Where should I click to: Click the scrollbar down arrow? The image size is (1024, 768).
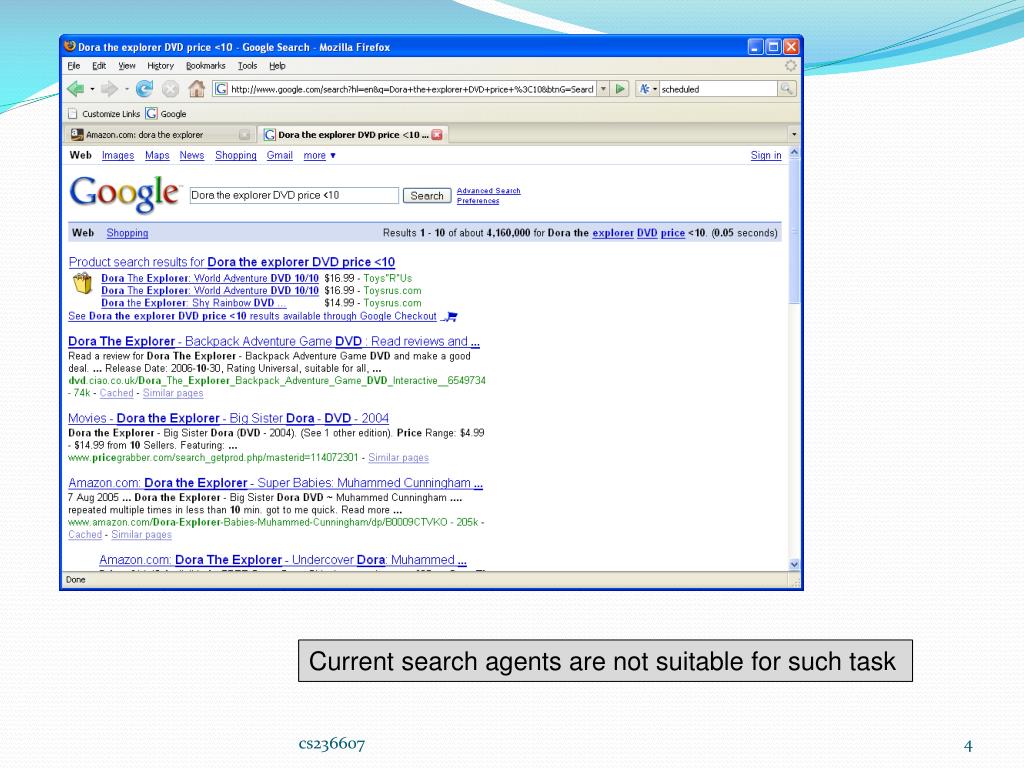(x=794, y=565)
